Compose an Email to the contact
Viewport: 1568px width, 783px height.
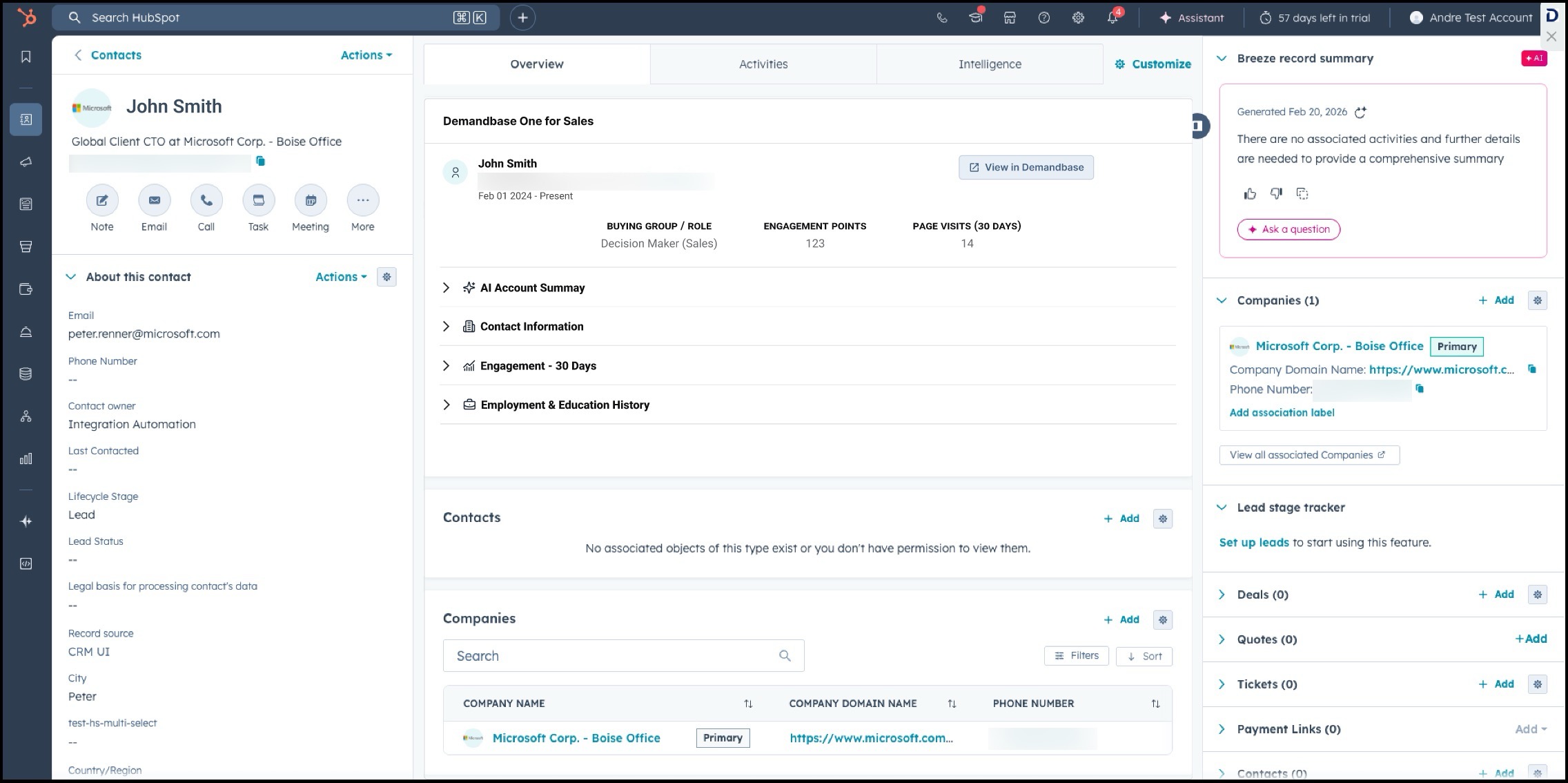[x=155, y=200]
